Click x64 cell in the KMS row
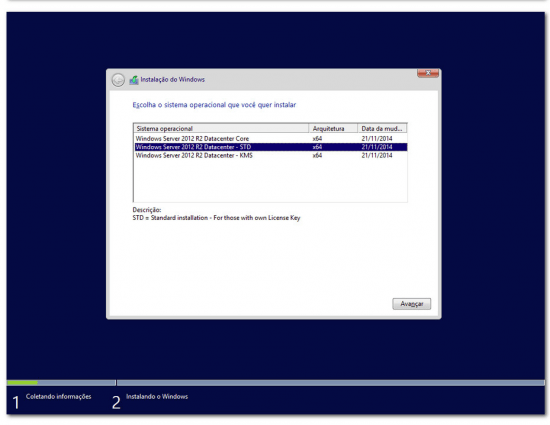This screenshot has width=550, height=425. click(x=317, y=155)
